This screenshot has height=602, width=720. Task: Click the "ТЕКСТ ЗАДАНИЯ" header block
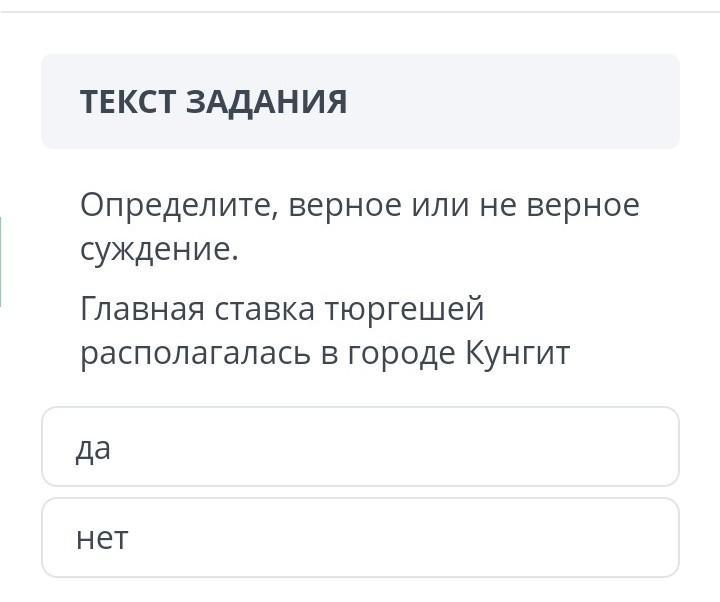tap(360, 101)
